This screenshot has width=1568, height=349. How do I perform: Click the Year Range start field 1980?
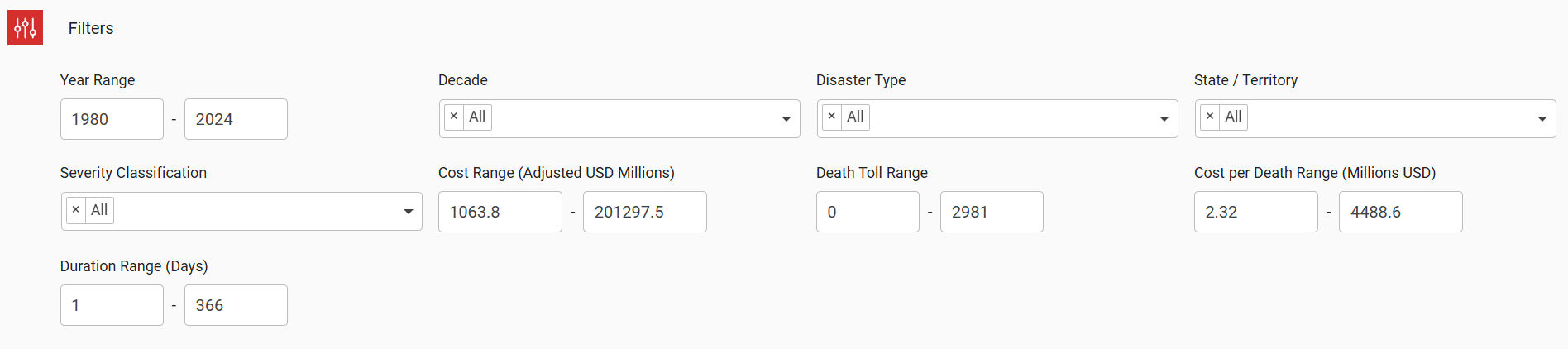pos(112,119)
